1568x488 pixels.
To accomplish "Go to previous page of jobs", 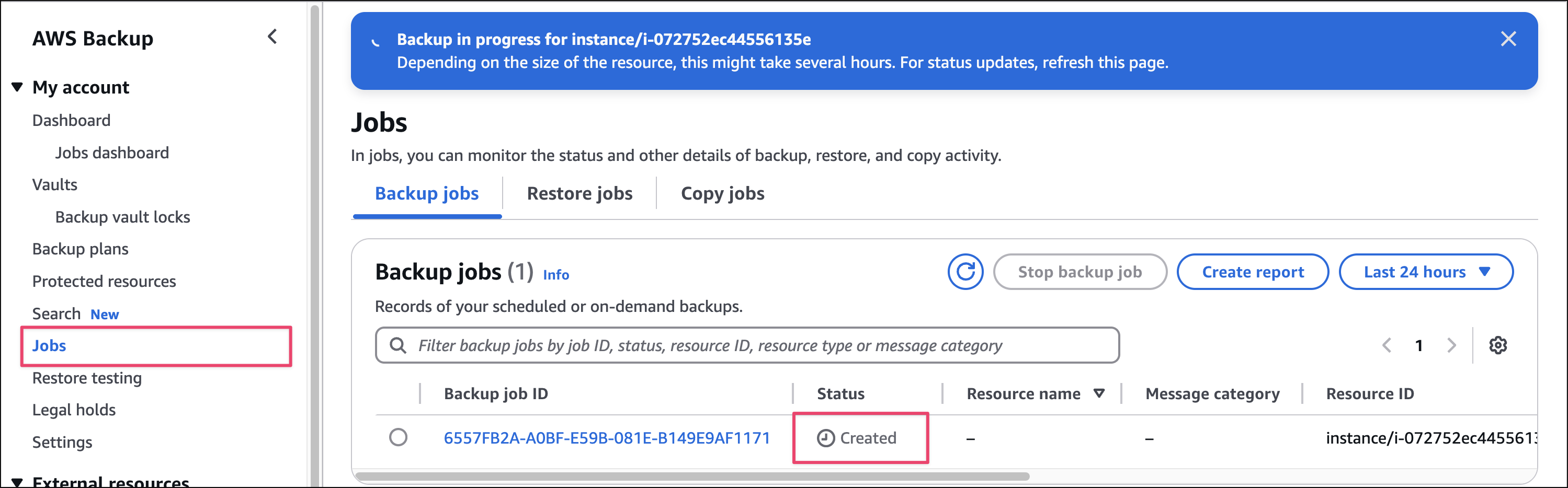I will (1387, 345).
